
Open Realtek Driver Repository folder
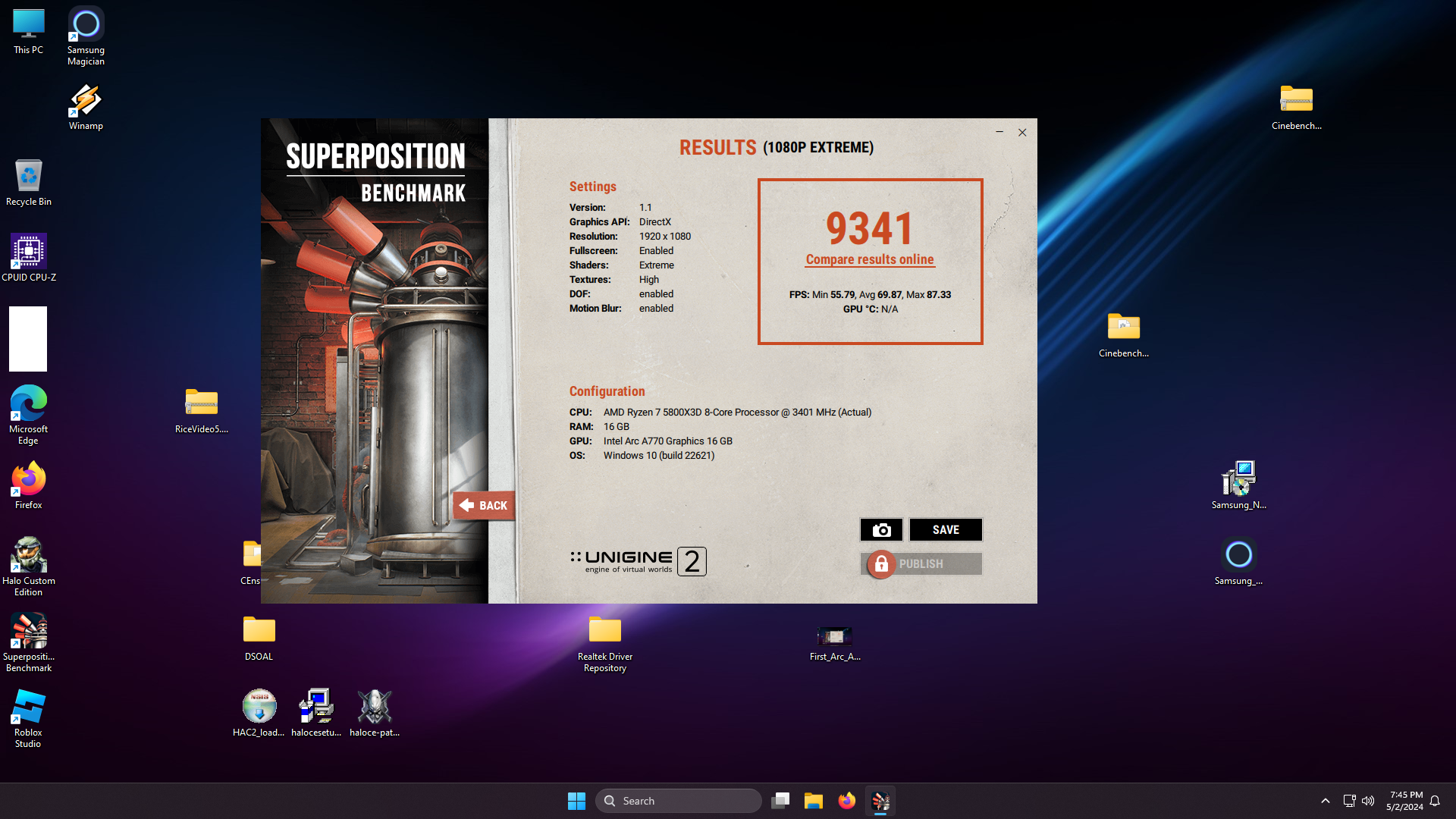pyautogui.click(x=605, y=643)
